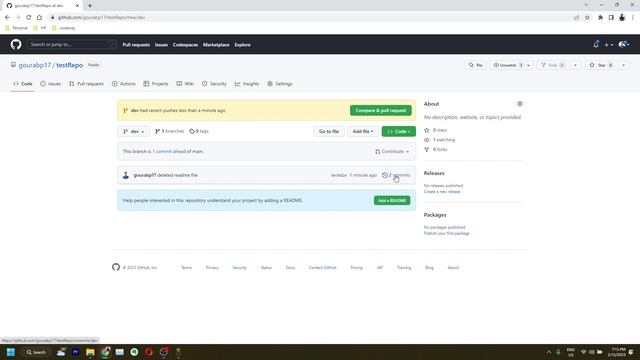Open Premiere Pro from the taskbar

(x=76, y=352)
